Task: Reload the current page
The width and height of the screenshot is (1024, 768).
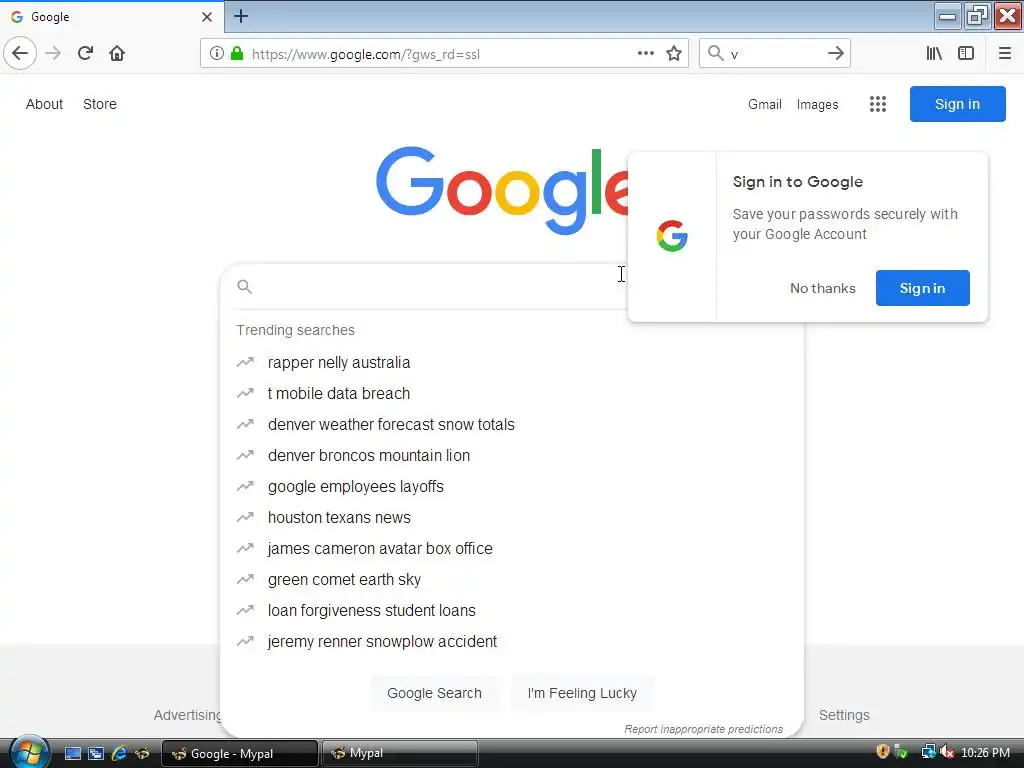Action: 85,53
